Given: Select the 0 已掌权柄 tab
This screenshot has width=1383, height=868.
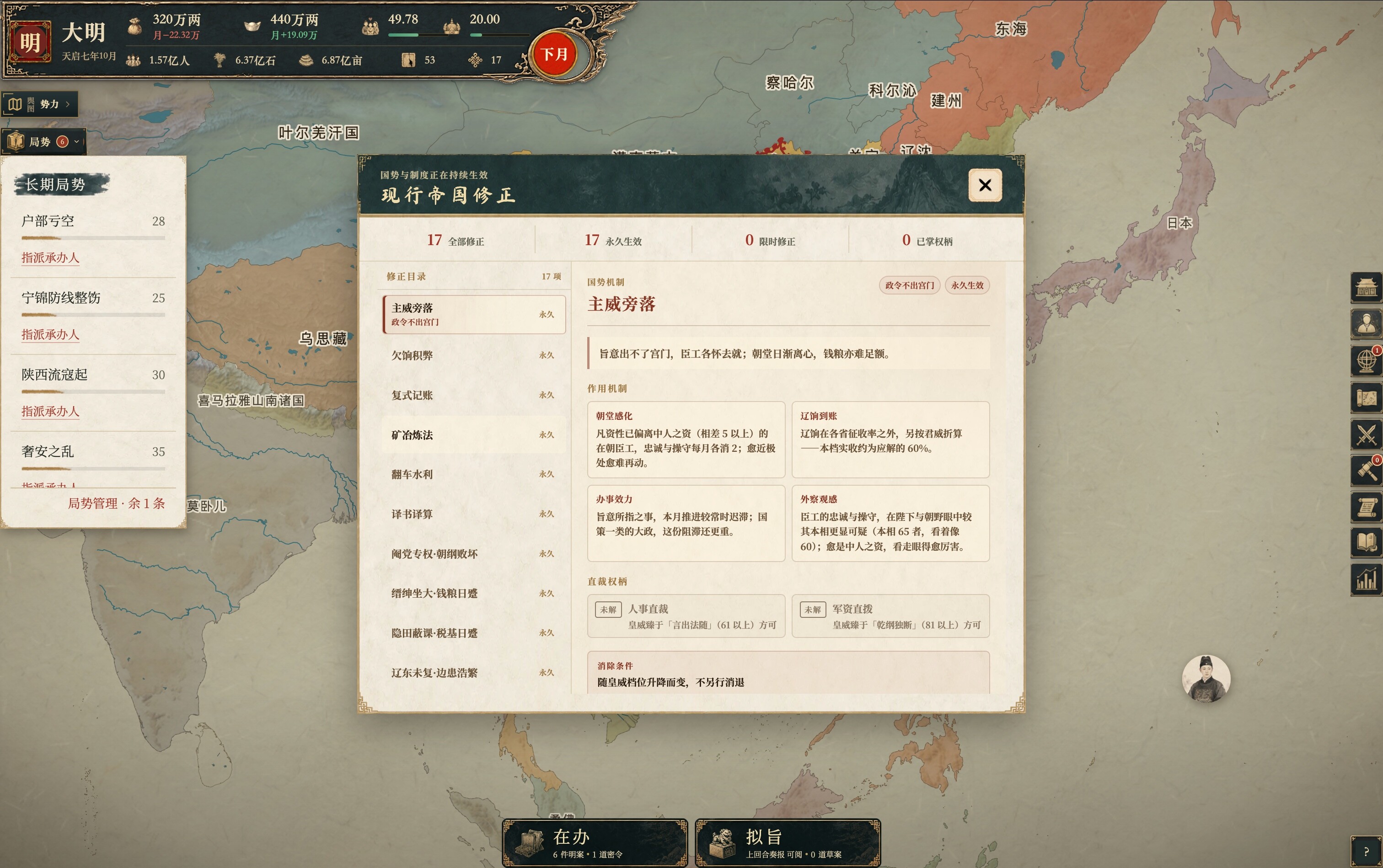Looking at the screenshot, I should pyautogui.click(x=927, y=241).
